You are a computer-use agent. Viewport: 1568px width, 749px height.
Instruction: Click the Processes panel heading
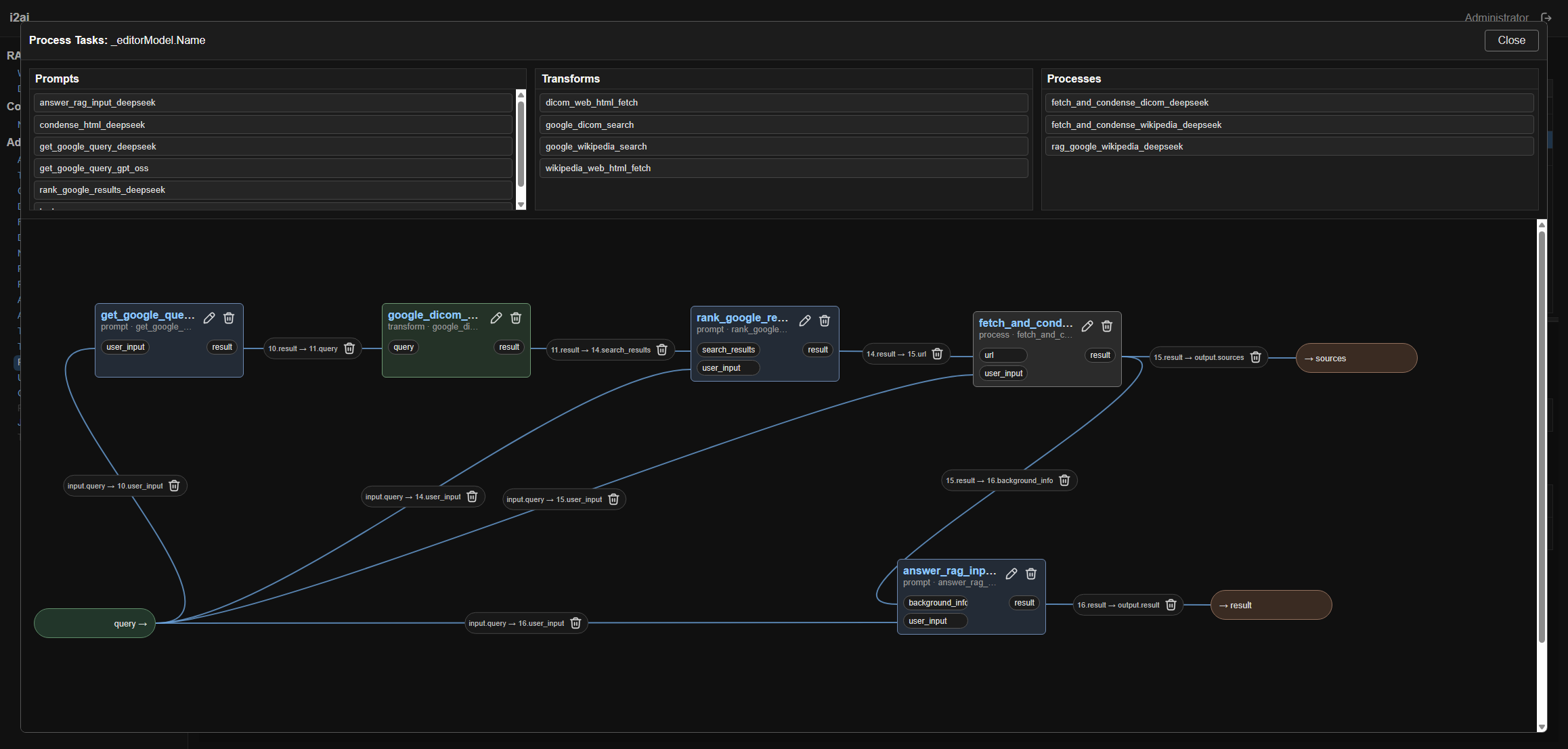point(1074,78)
